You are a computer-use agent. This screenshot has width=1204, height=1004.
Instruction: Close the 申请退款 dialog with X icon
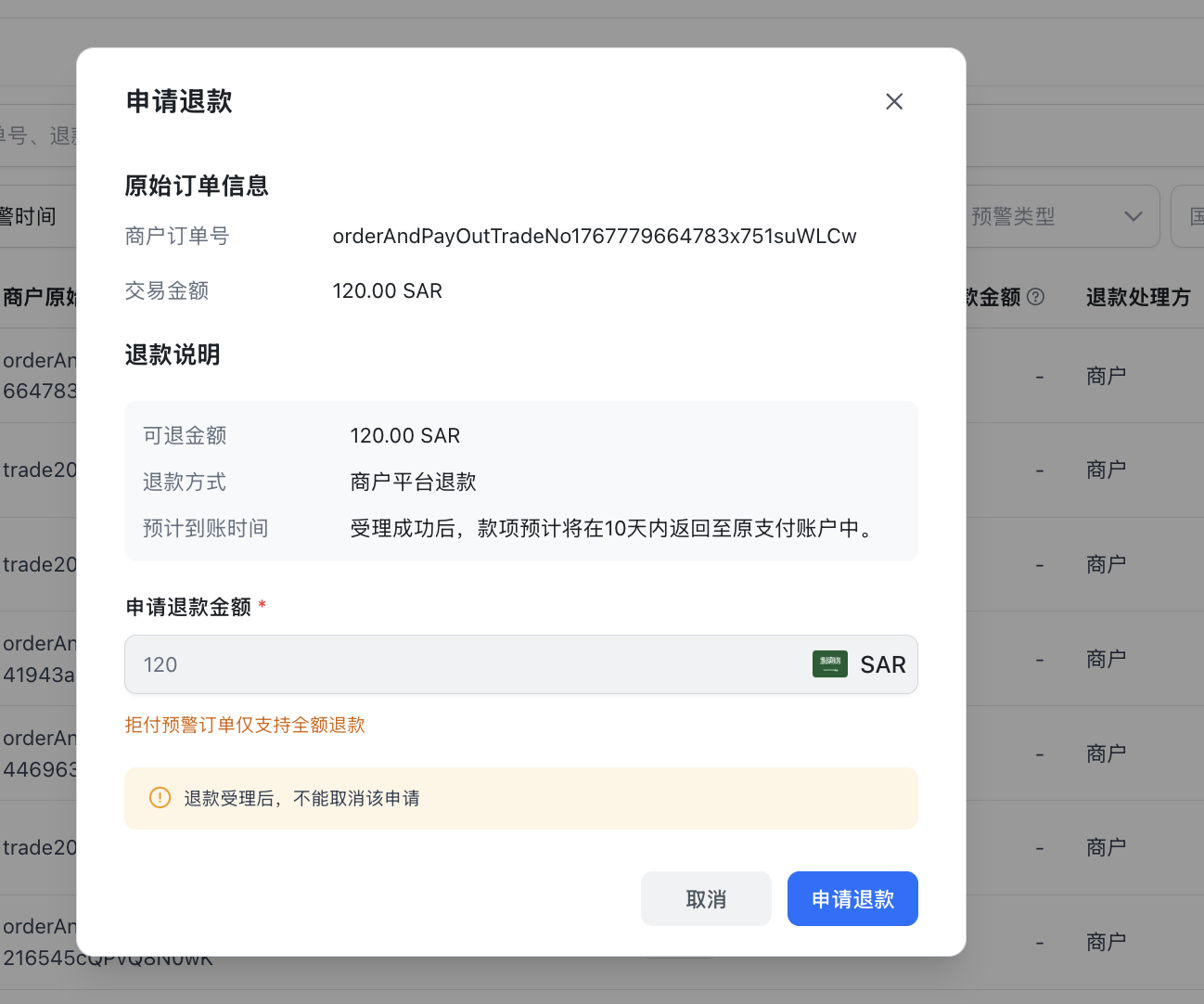point(893,101)
